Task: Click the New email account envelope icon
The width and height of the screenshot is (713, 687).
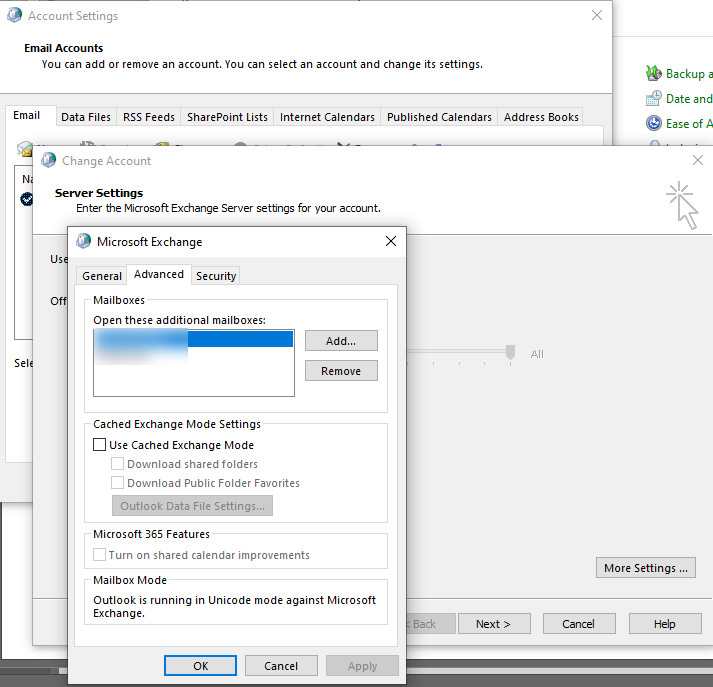Action: tap(25, 148)
